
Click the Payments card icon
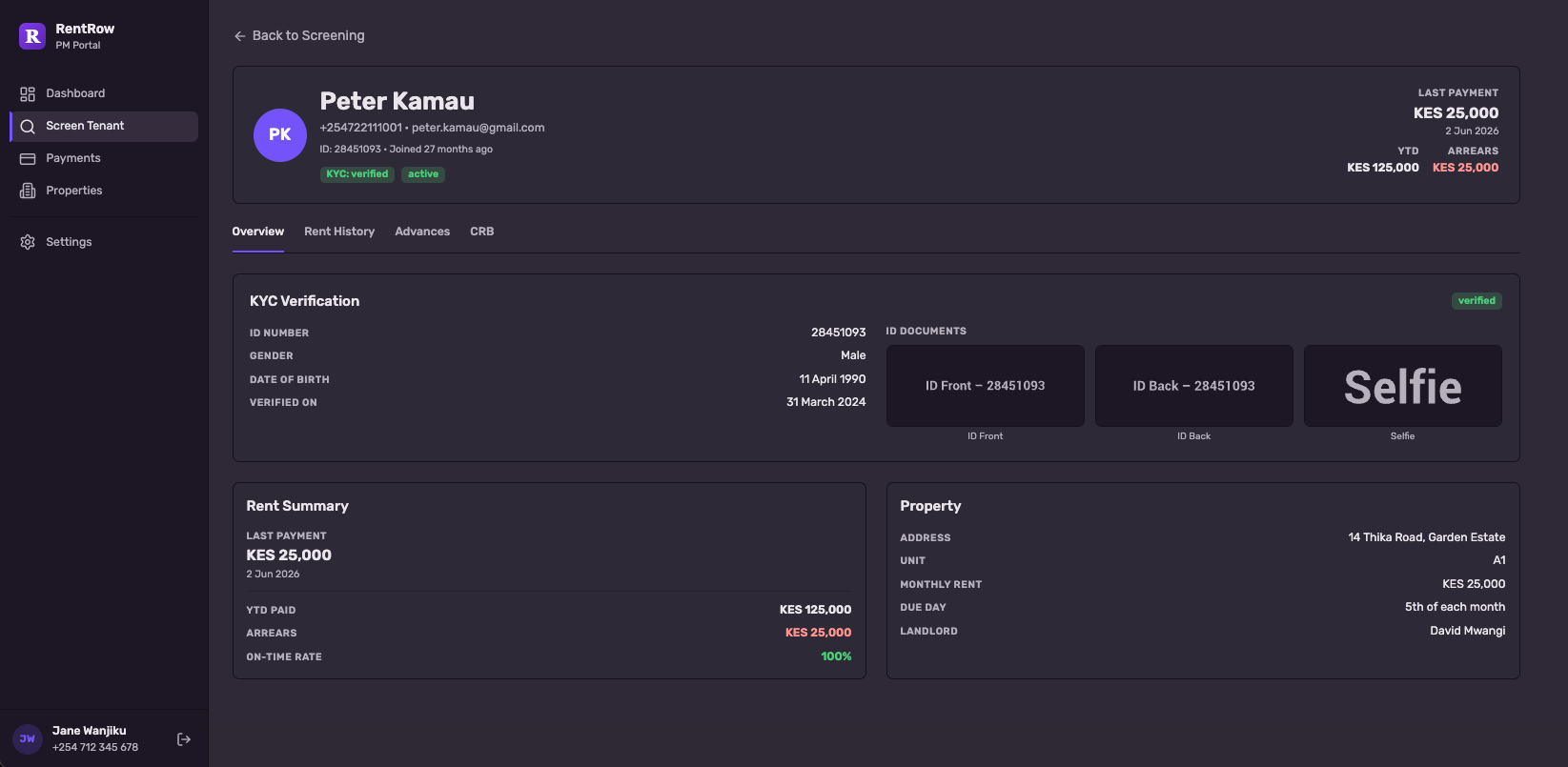click(x=28, y=158)
